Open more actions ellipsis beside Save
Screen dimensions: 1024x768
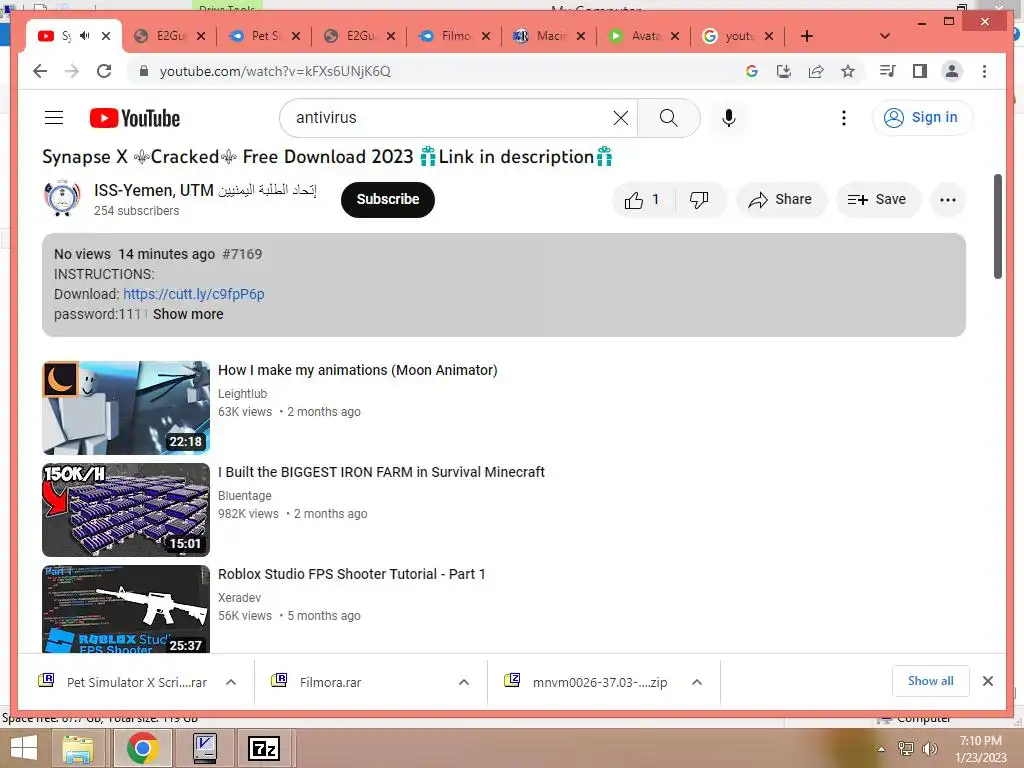pos(948,200)
